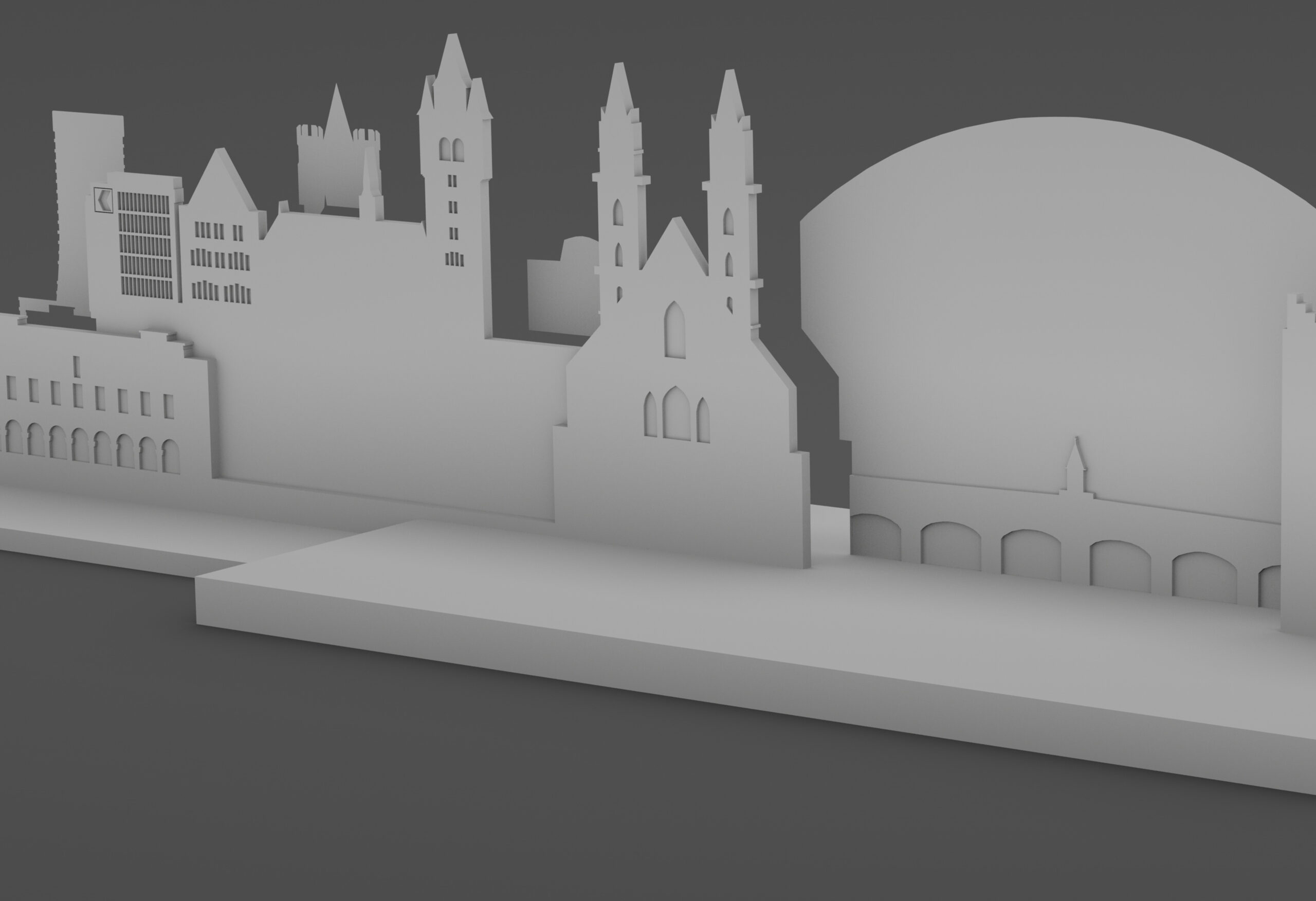Select the tall curved skyscraper at left

point(79,147)
